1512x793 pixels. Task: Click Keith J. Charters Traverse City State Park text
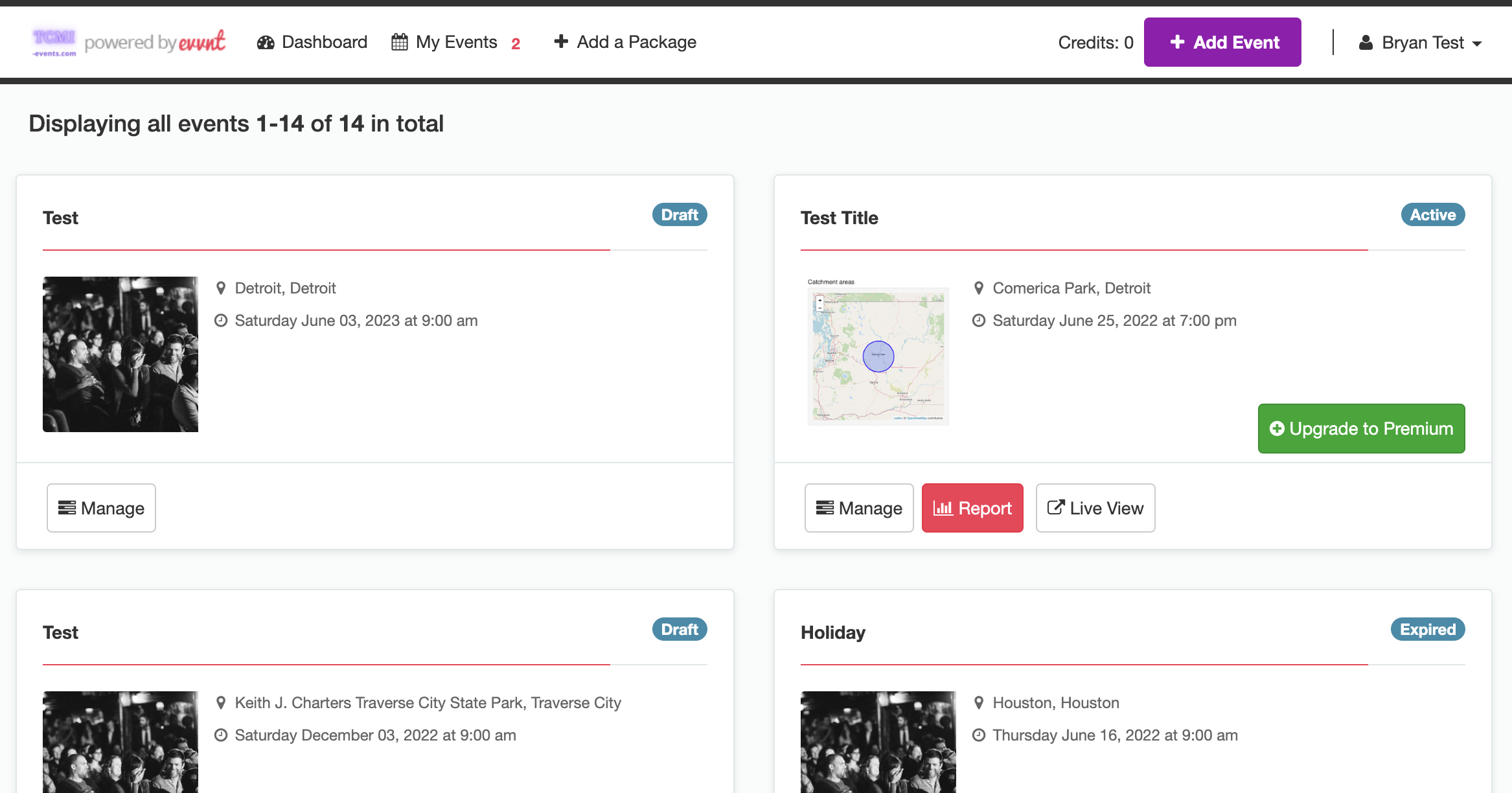(x=428, y=703)
